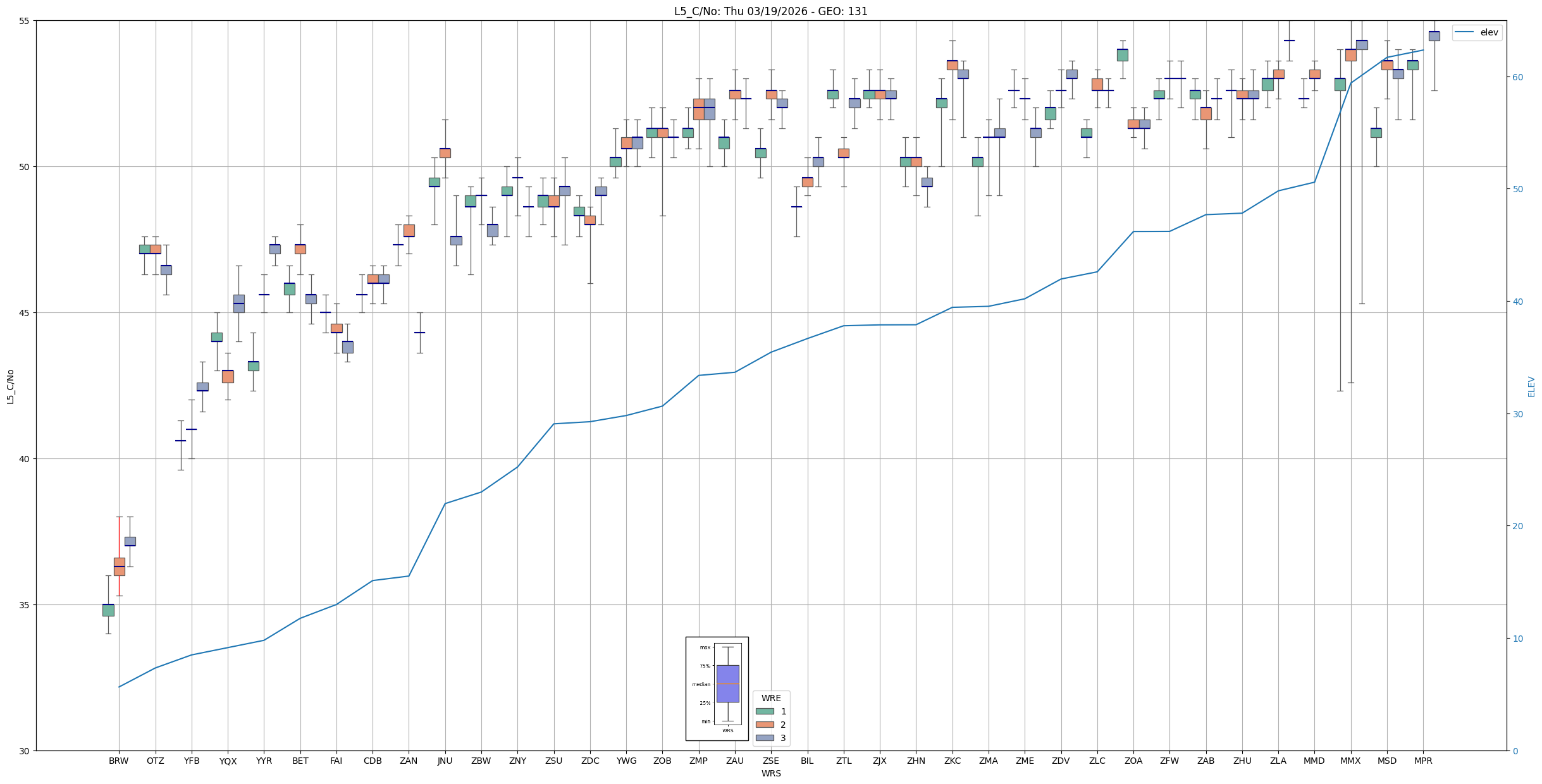Click the WRS x-axis title
1542x784 pixels.
[770, 773]
